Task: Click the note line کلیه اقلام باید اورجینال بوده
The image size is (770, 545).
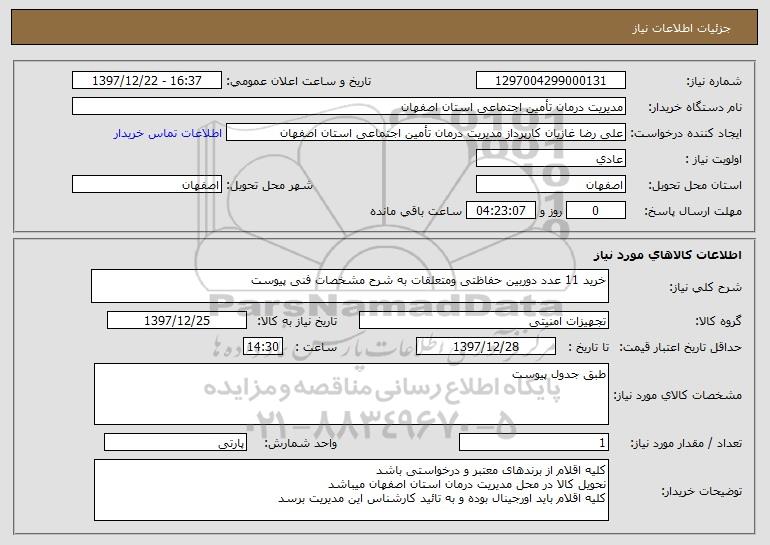Action: tap(442, 498)
